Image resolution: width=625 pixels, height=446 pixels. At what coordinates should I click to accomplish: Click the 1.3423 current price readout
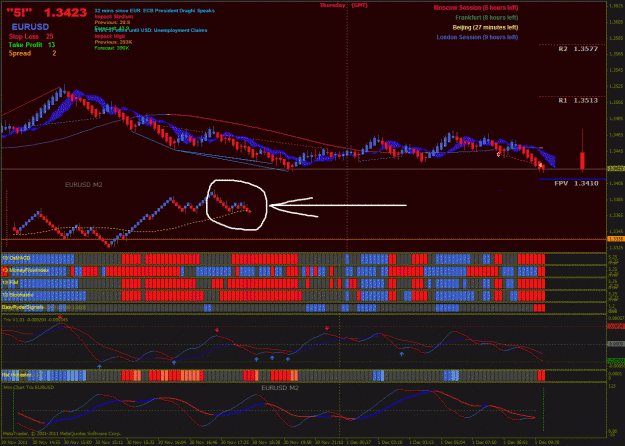pyautogui.click(x=65, y=13)
